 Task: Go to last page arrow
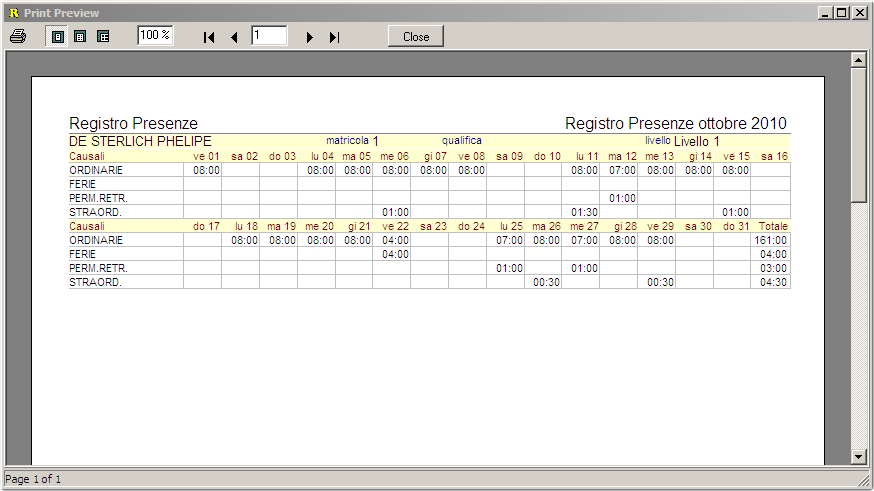click(334, 37)
